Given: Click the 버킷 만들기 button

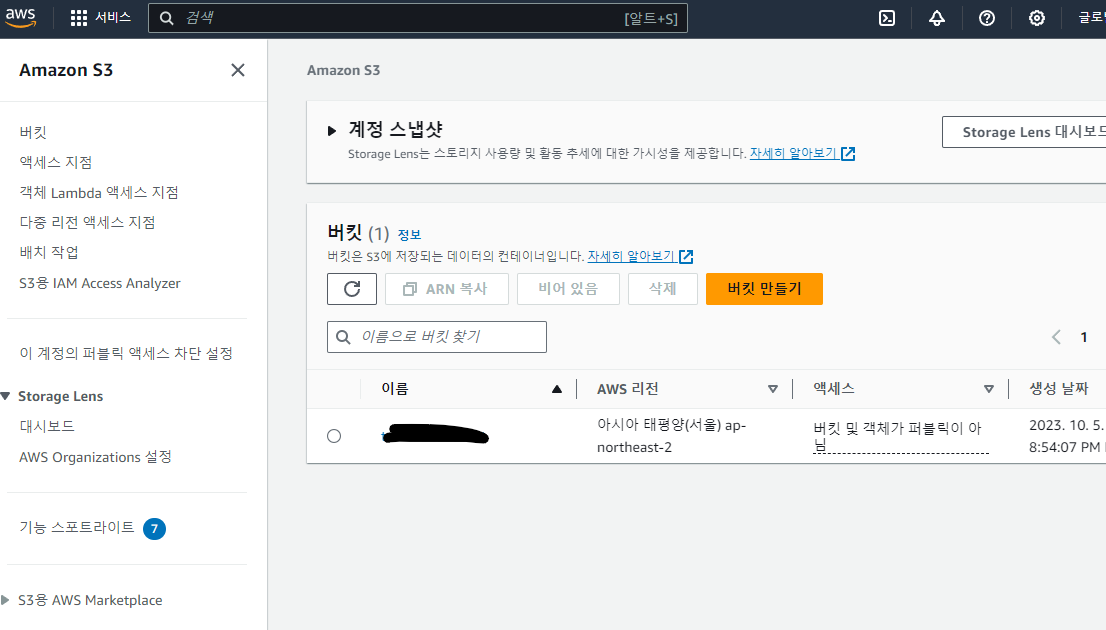Looking at the screenshot, I should 764,289.
